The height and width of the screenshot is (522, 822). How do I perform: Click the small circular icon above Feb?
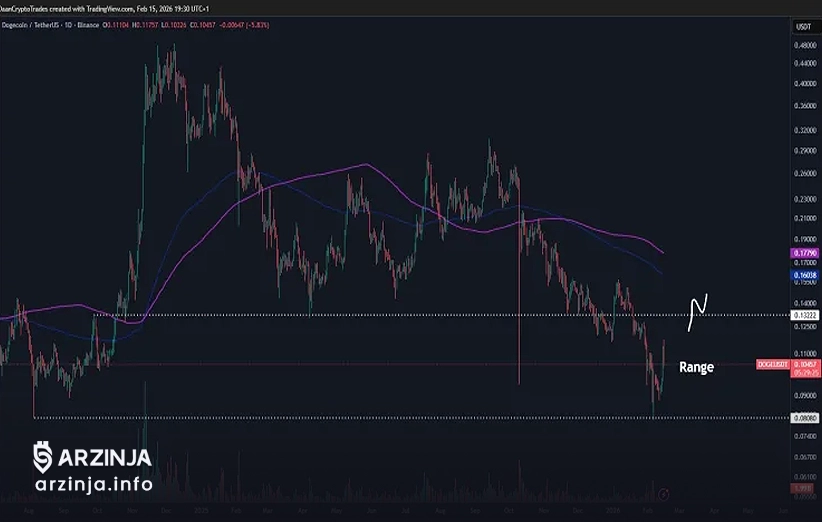coord(664,490)
